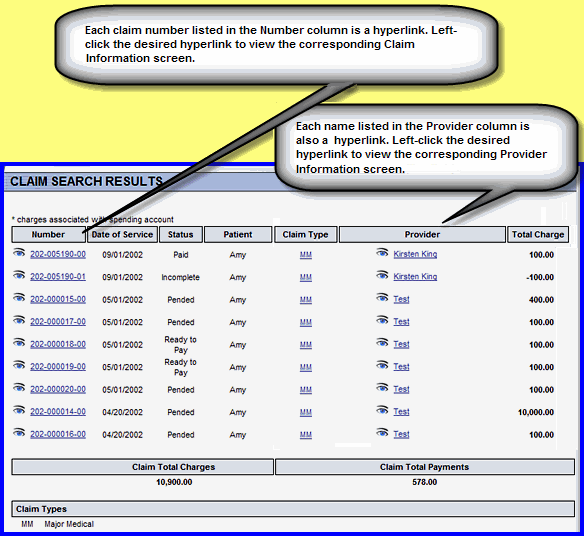
Task: Open Test provider link for claim 202-000019-00
Action: 401,367
